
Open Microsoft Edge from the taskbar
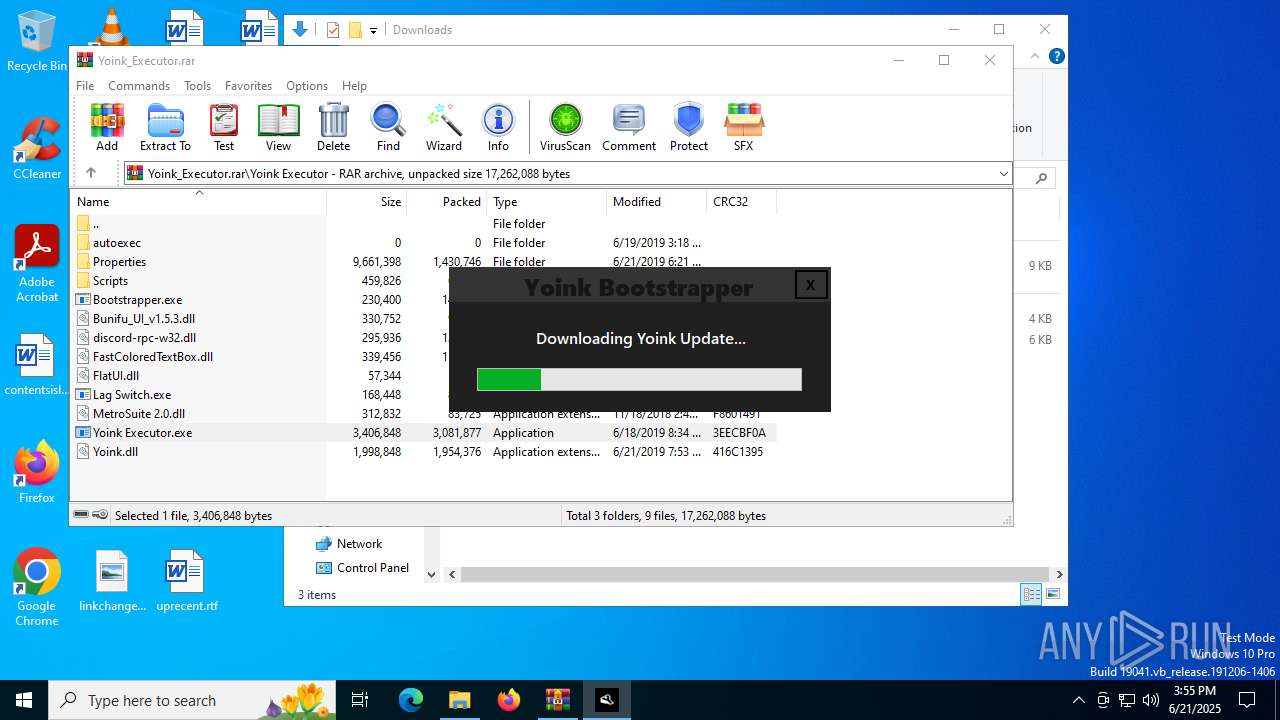click(411, 700)
